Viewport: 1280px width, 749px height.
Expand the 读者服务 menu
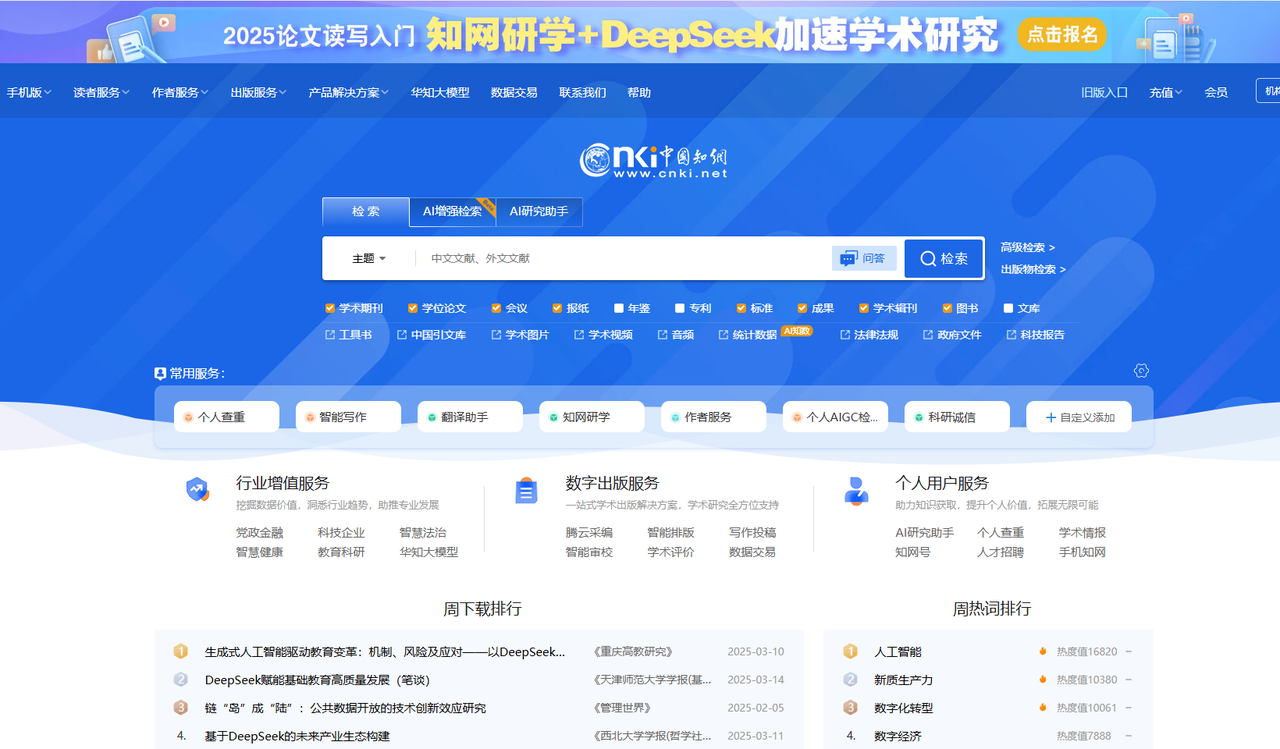(102, 92)
